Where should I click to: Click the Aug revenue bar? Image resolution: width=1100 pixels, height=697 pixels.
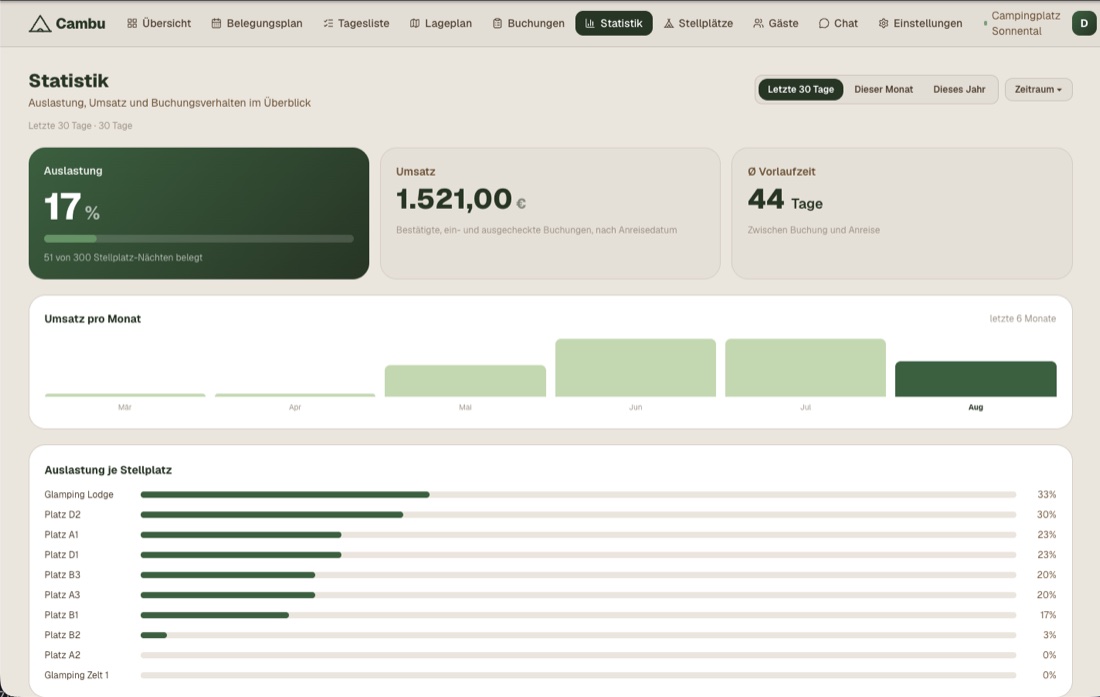coord(976,379)
